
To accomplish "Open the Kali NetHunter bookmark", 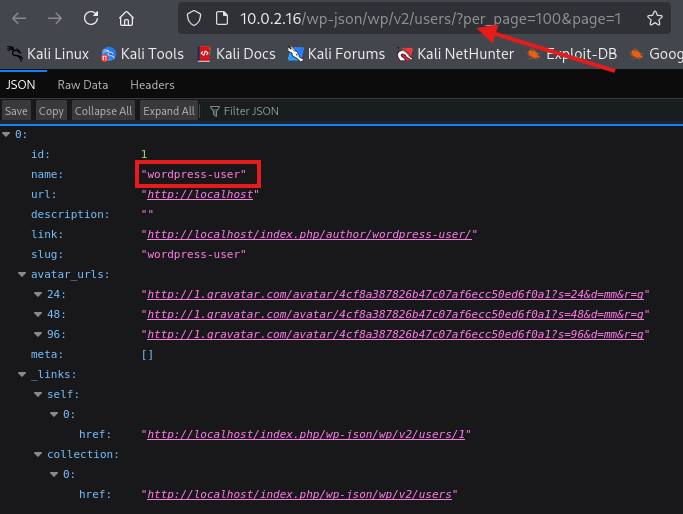I will 456,54.
